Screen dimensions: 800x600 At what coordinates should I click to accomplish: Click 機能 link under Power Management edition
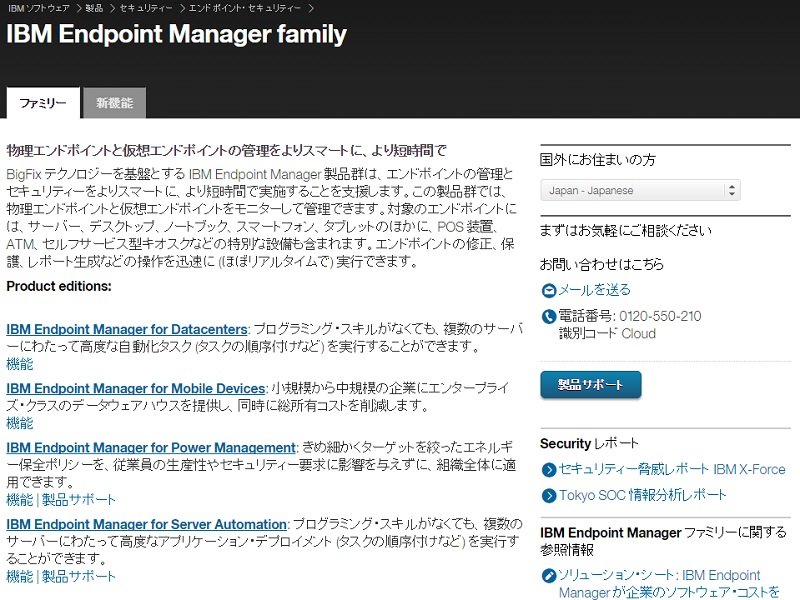point(19,499)
